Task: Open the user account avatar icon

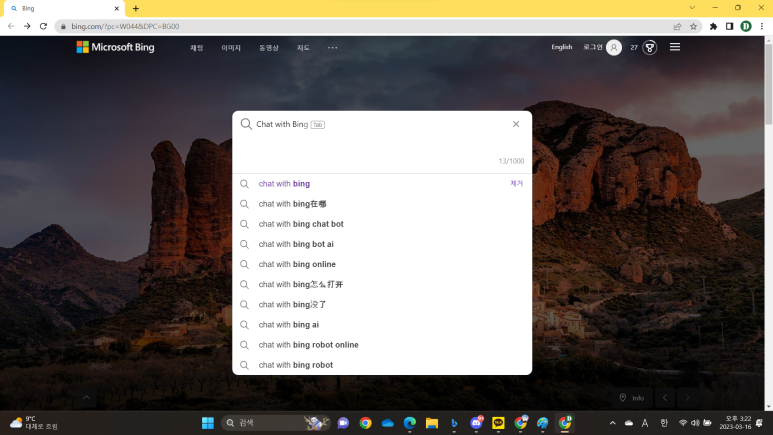Action: 614,47
